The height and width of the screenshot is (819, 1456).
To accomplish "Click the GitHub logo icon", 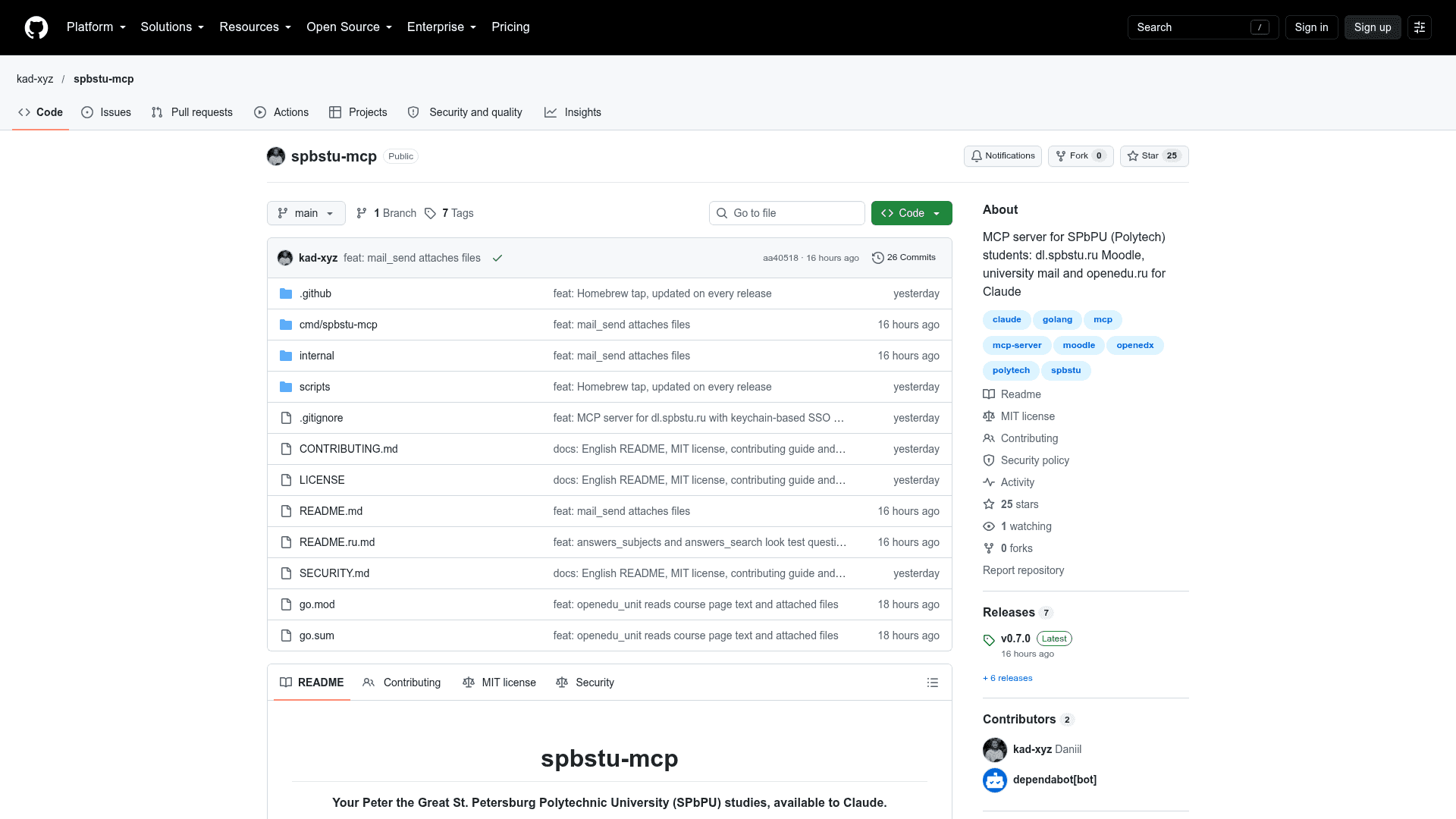I will click(36, 27).
